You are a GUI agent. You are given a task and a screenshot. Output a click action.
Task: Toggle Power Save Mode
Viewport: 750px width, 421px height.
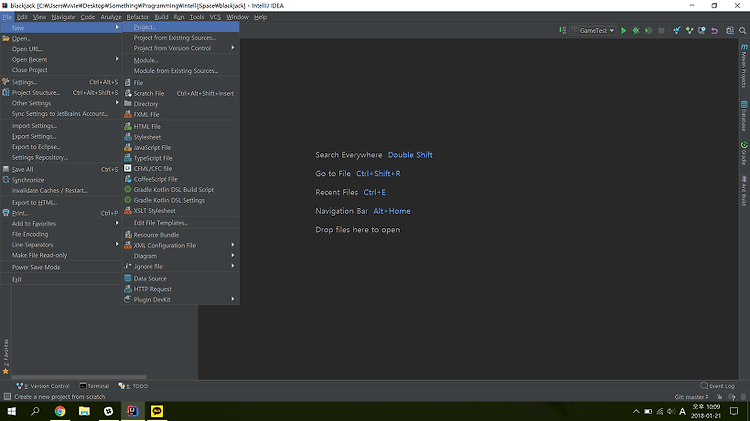tap(61, 267)
